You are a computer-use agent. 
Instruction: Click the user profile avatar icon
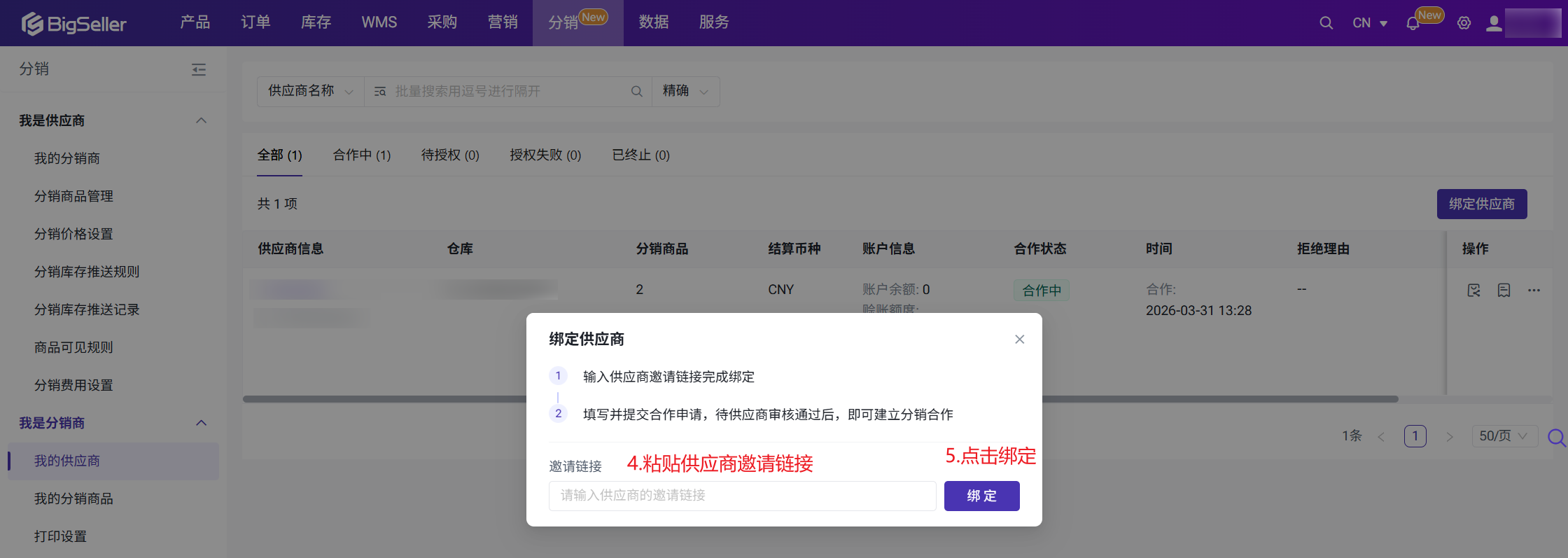click(x=1494, y=23)
